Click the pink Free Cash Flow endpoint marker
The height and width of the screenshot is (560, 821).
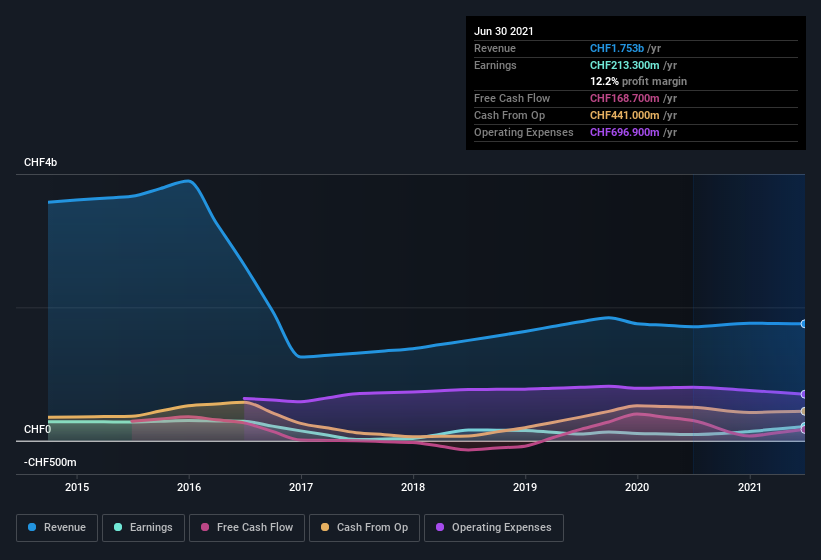click(x=804, y=430)
